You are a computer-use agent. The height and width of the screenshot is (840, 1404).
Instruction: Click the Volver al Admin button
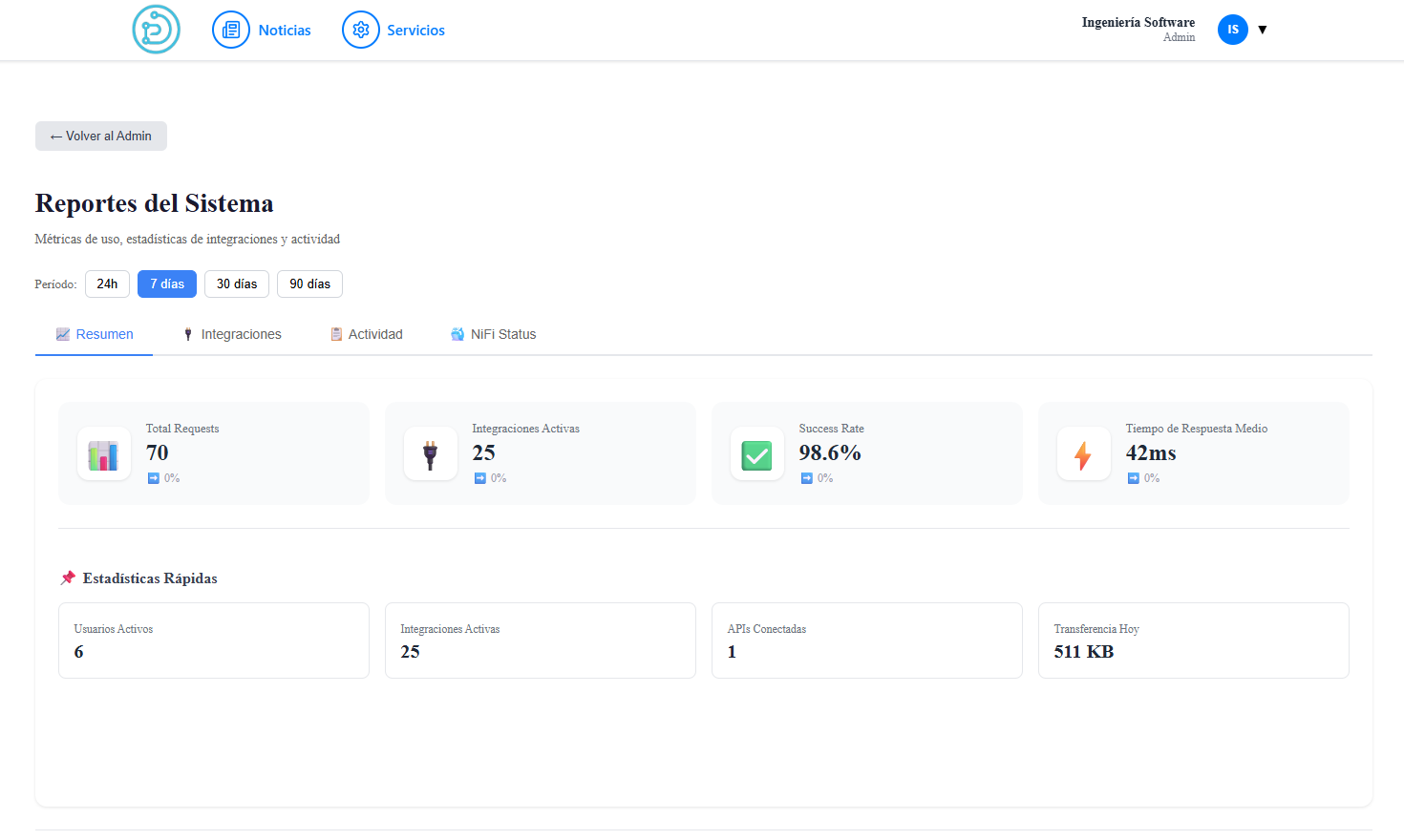pyautogui.click(x=101, y=136)
